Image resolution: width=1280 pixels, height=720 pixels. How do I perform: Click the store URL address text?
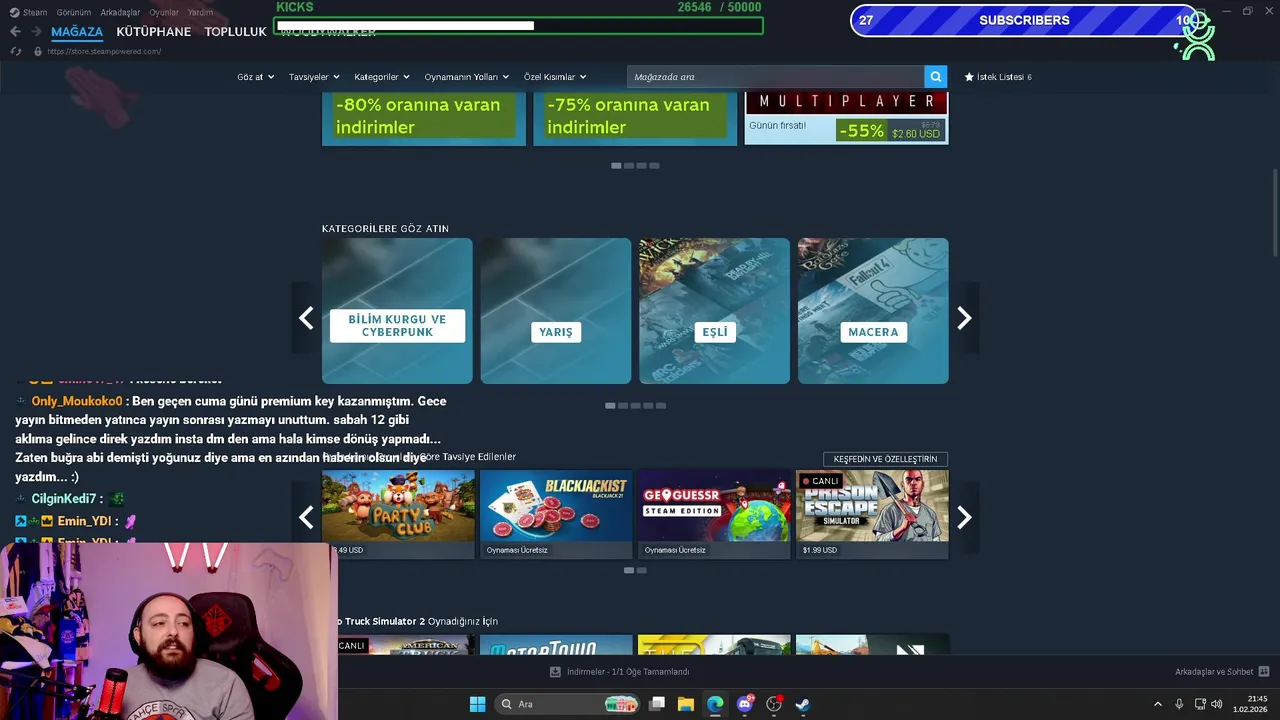pyautogui.click(x=104, y=51)
